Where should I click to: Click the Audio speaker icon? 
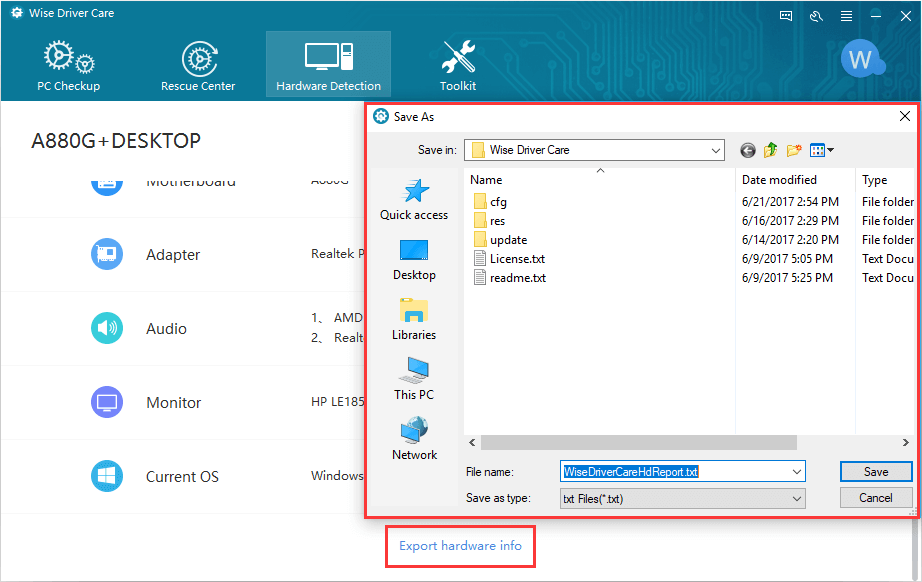click(106, 328)
